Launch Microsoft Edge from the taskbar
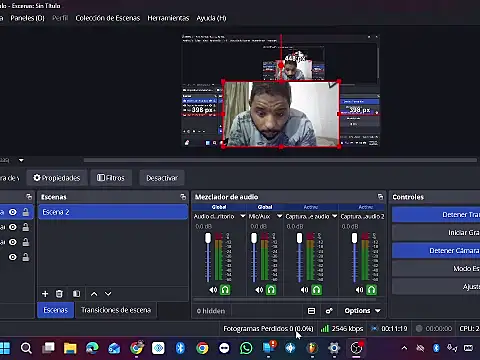 tap(92, 348)
